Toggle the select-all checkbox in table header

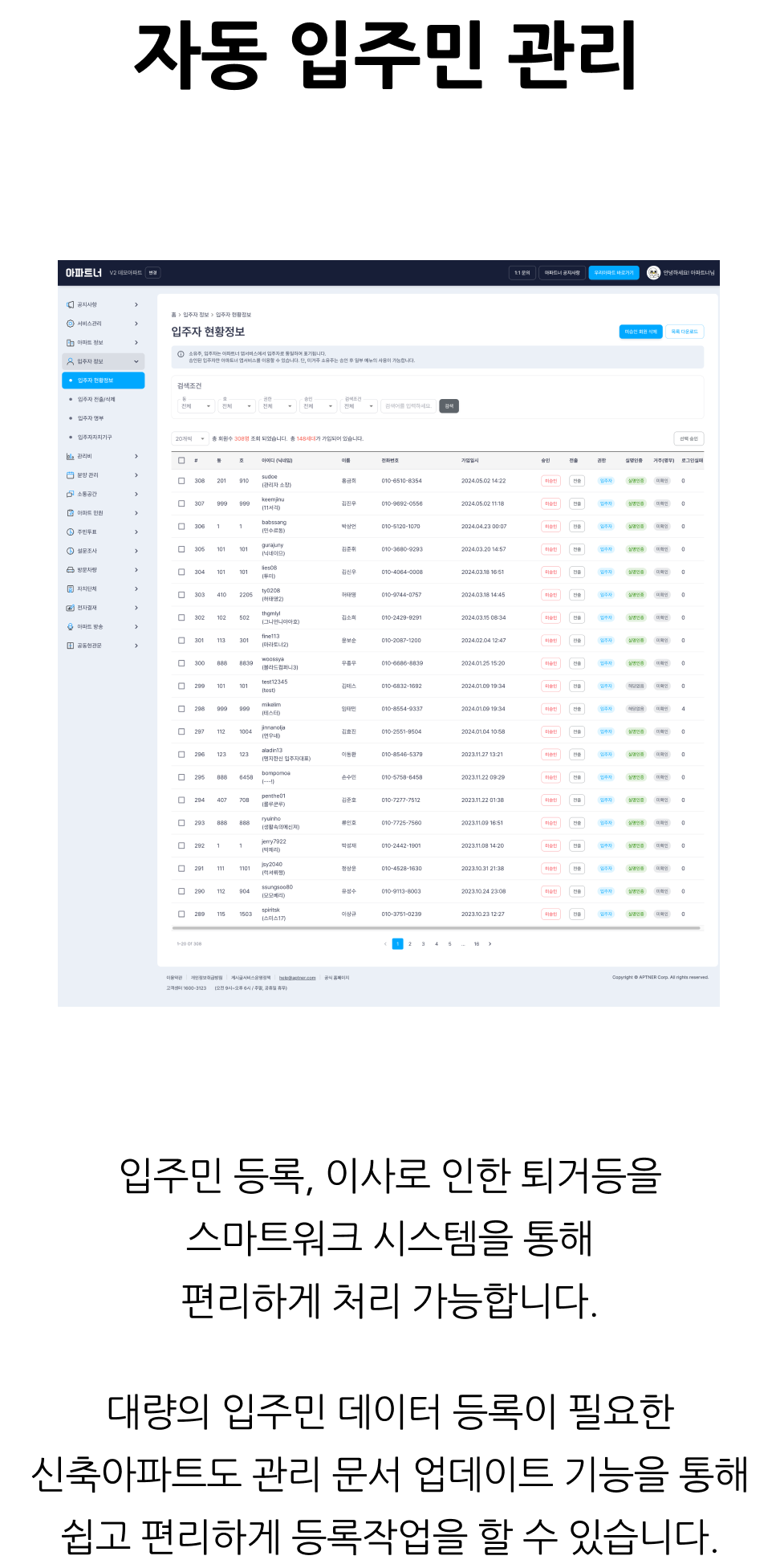(181, 461)
